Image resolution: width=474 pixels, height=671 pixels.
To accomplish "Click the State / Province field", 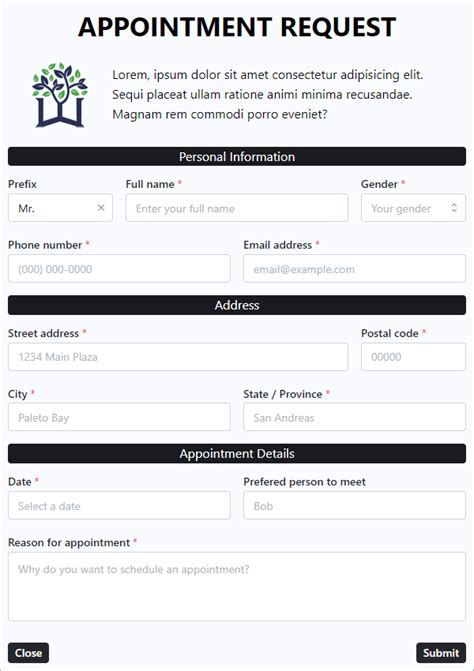I will click(355, 417).
